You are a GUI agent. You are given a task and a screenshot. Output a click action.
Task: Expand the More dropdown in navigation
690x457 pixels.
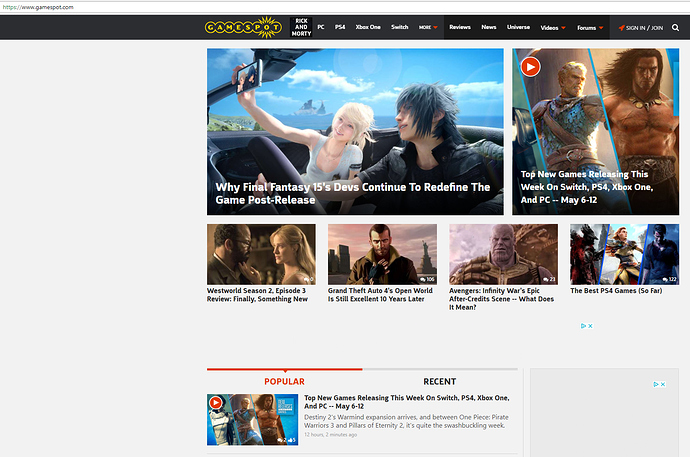pos(428,27)
